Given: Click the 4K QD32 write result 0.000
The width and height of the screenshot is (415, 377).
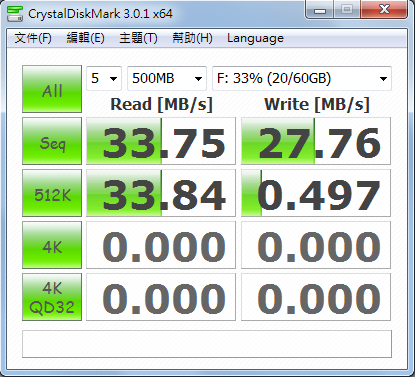Looking at the screenshot, I should (x=316, y=297).
